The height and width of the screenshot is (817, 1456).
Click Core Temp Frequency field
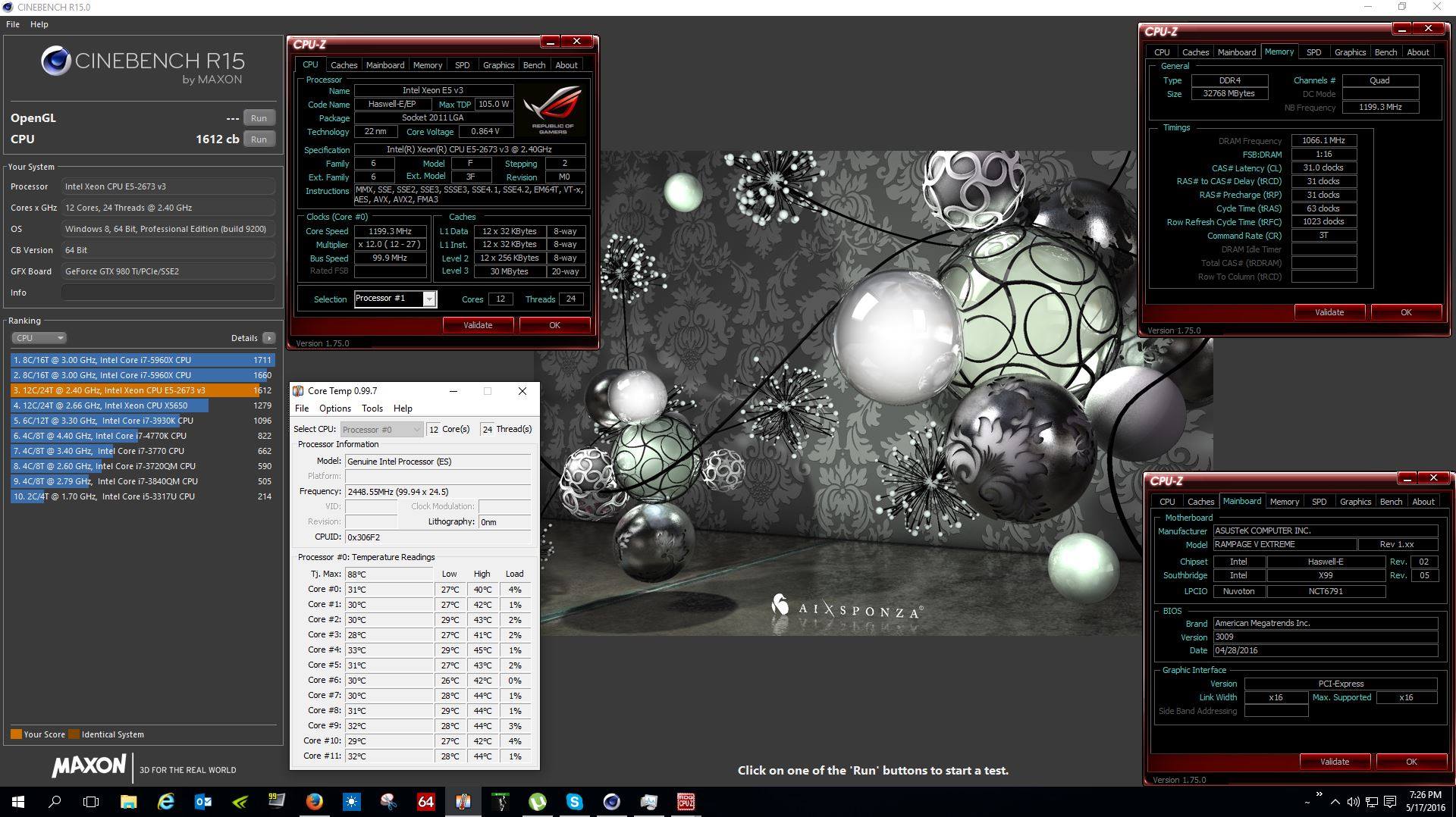pos(438,491)
